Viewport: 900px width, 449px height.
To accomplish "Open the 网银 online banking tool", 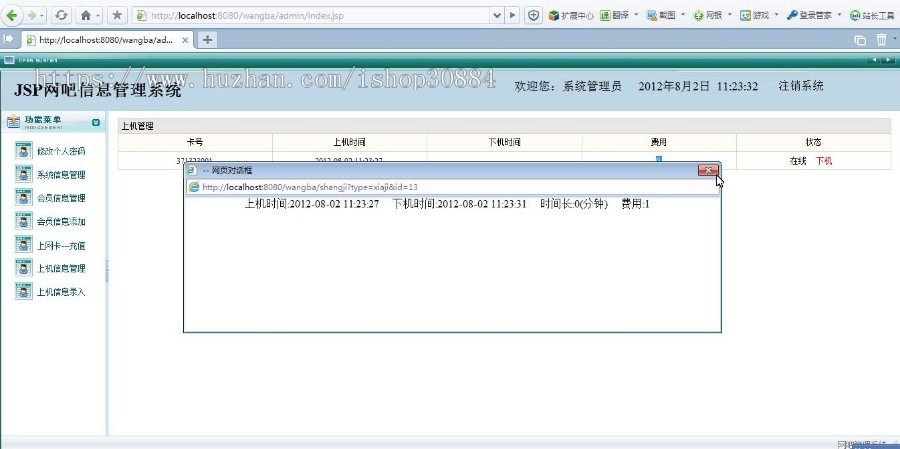I will pyautogui.click(x=708, y=16).
